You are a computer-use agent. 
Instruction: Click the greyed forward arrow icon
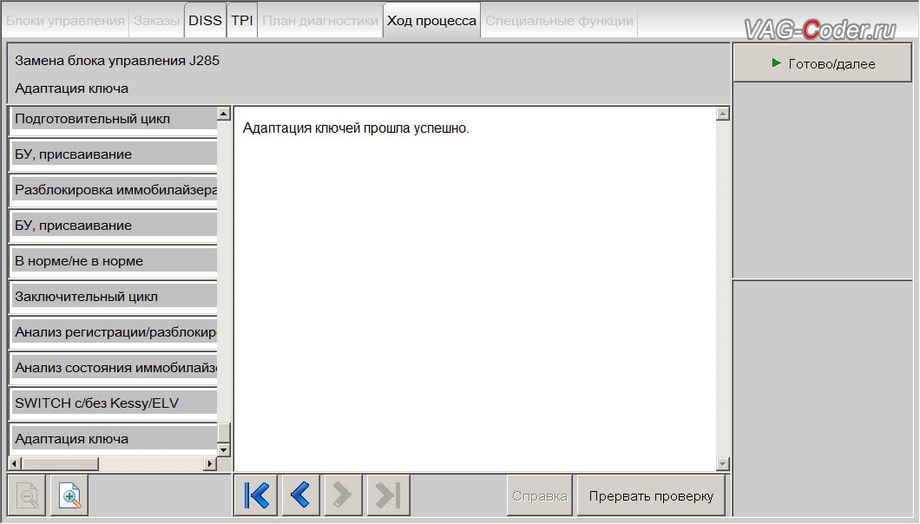click(342, 495)
